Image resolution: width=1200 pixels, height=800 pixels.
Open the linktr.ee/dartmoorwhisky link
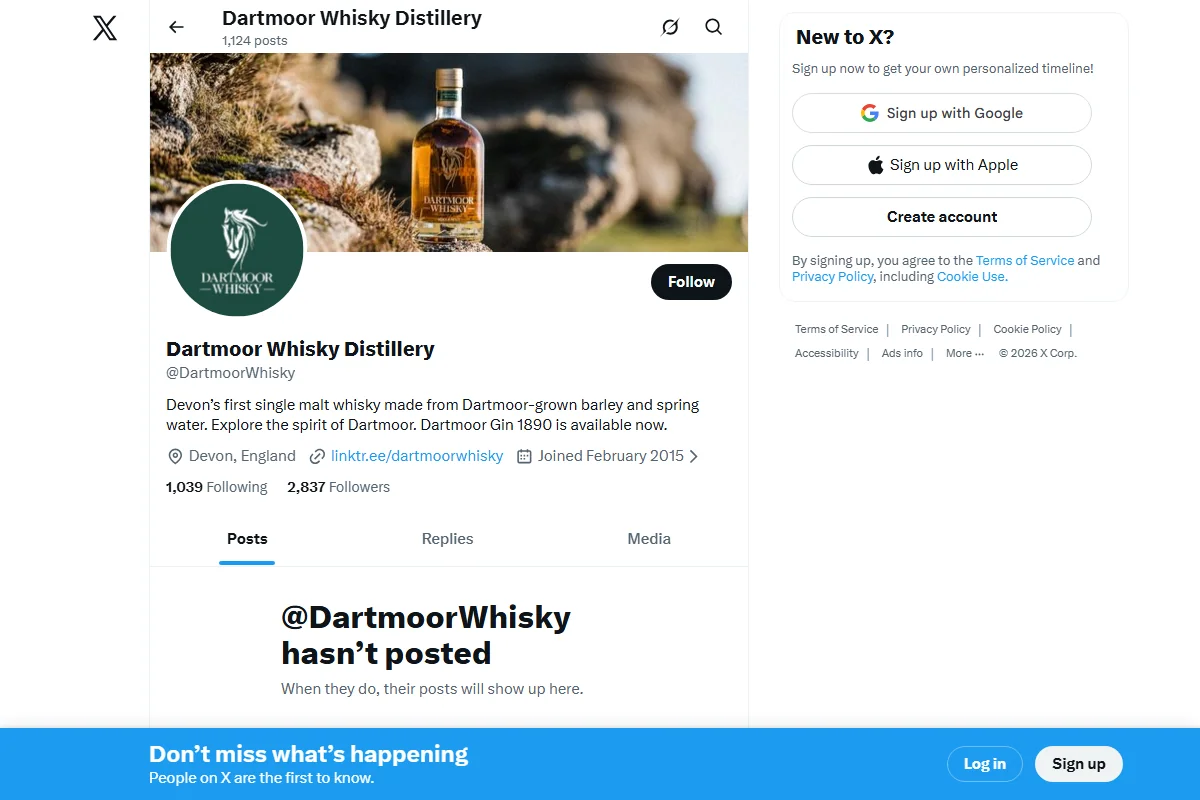click(x=417, y=456)
